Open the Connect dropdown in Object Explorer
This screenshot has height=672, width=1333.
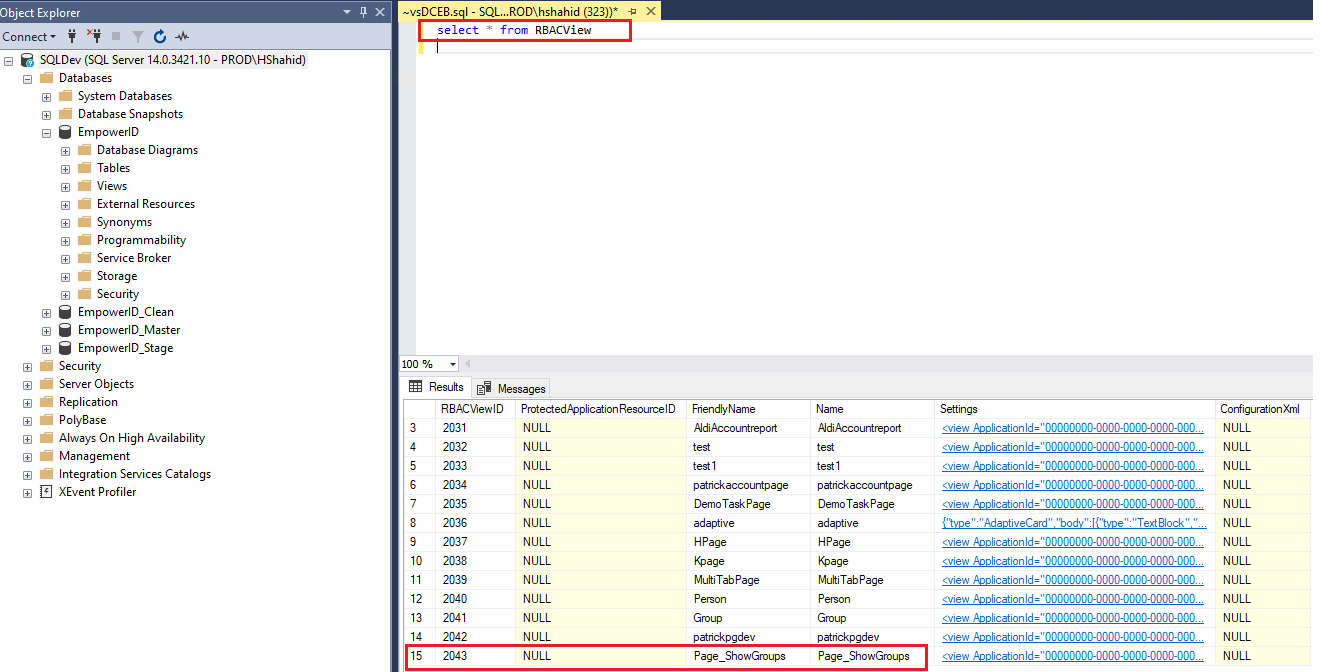[x=29, y=36]
